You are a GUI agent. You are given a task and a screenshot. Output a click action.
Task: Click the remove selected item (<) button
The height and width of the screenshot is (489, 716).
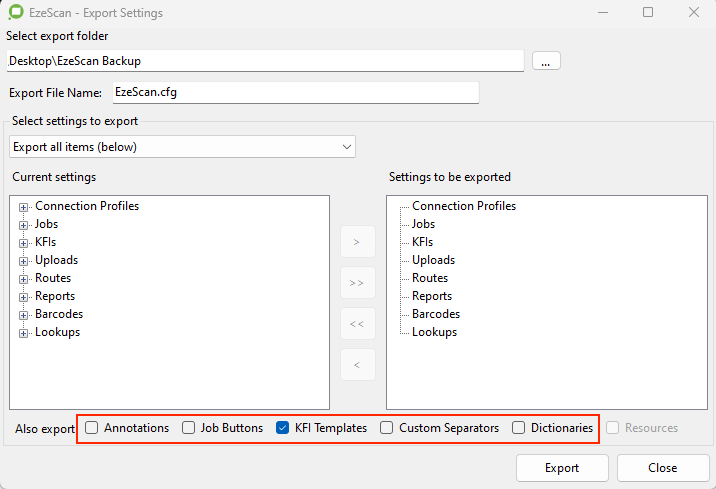coord(358,365)
